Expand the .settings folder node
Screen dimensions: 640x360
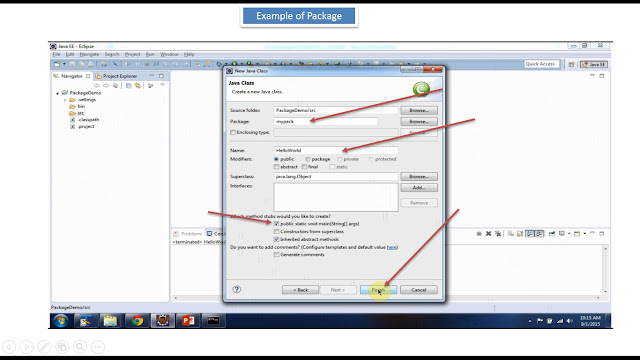[x=65, y=100]
